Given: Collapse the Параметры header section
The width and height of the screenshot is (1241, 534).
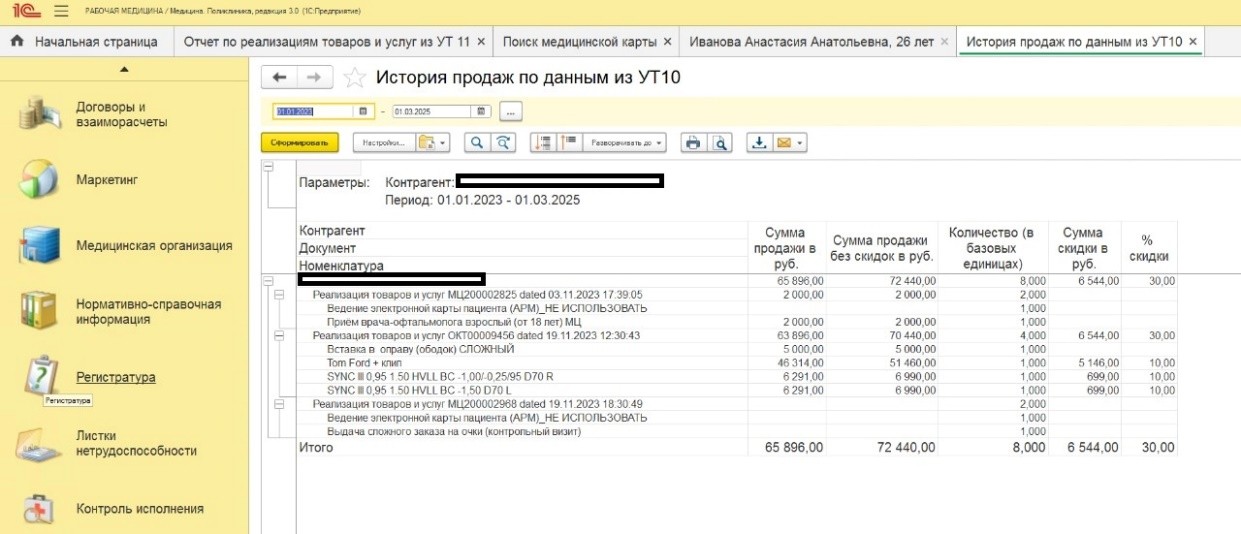Looking at the screenshot, I should [x=267, y=167].
